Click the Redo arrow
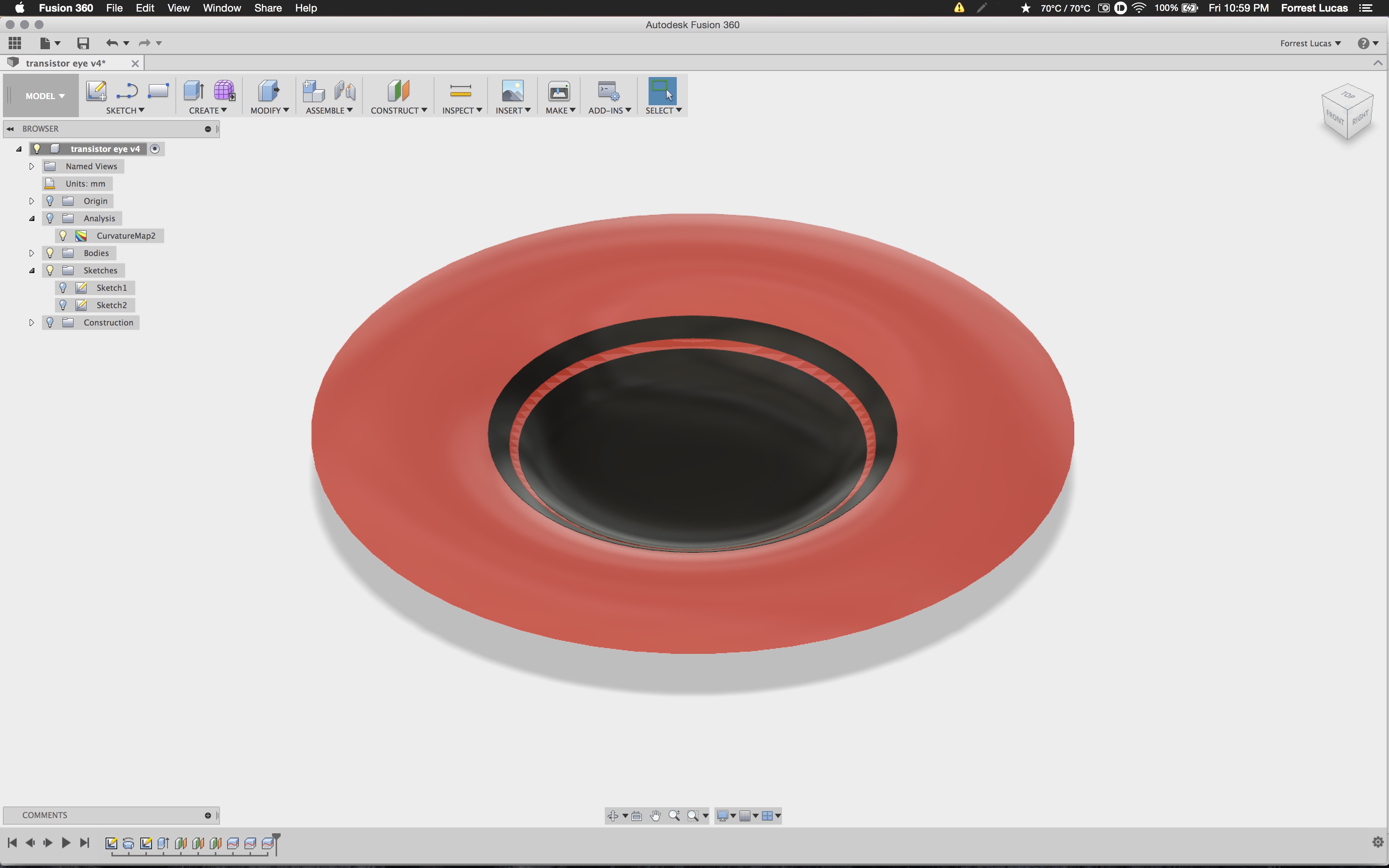Screen dimensions: 1389x868 coord(144,43)
